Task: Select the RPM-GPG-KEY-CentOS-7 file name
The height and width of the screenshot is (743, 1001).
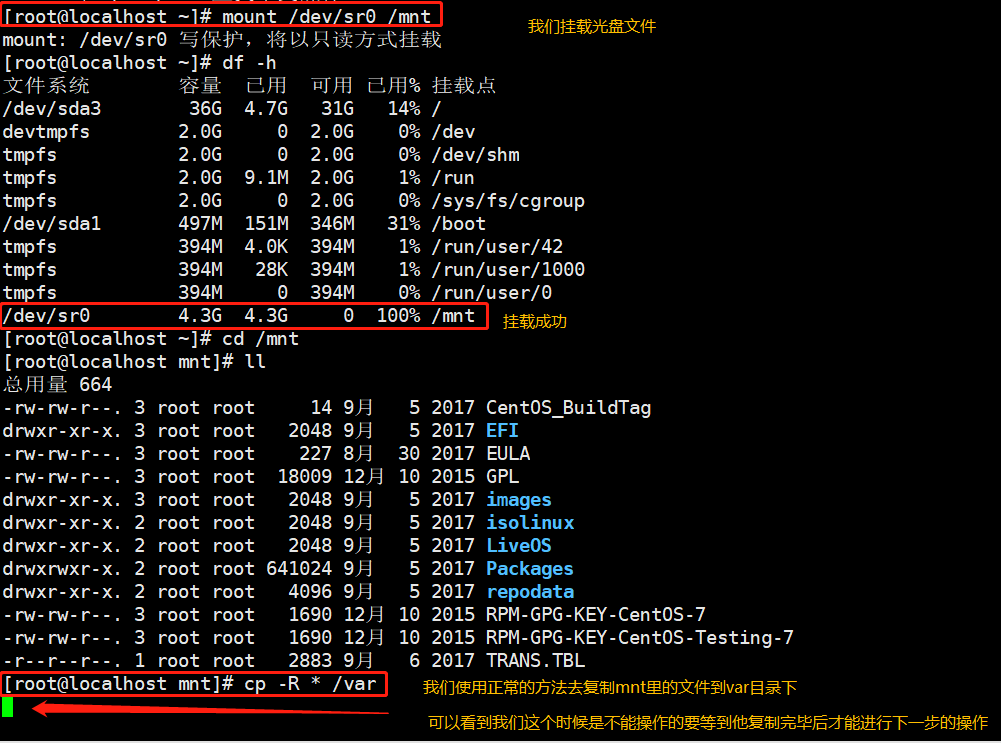Action: (596, 614)
